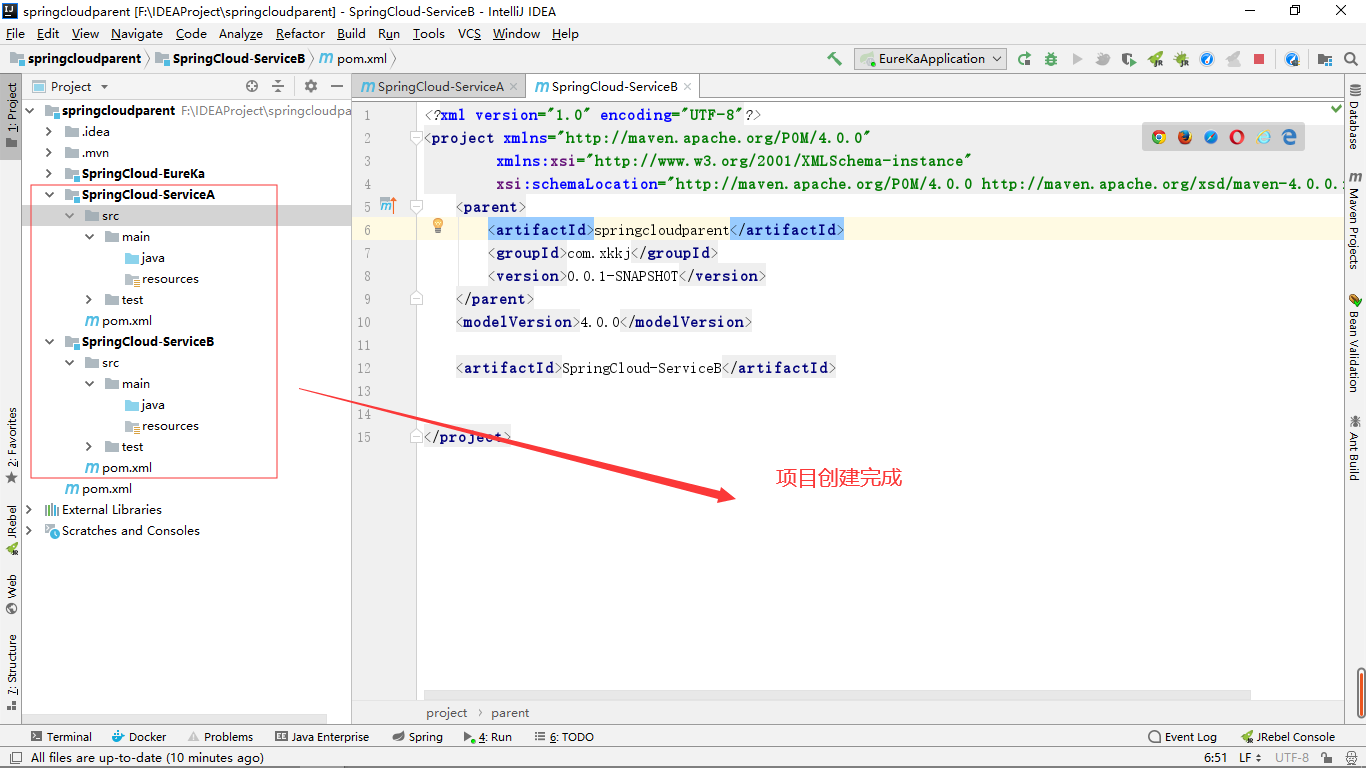This screenshot has width=1366, height=768.
Task: Open the 7: Structure side tab
Action: pyautogui.click(x=11, y=672)
